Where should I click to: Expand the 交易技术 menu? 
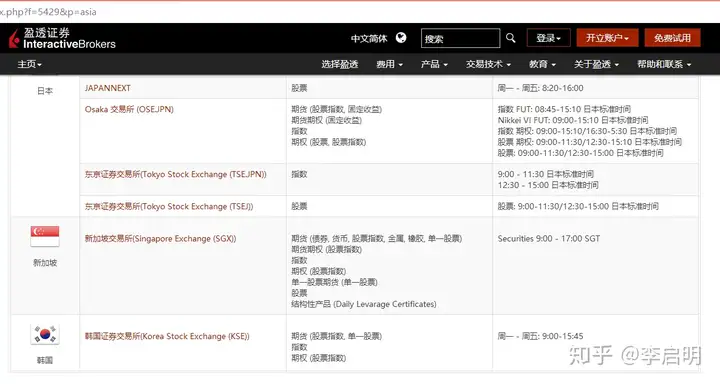click(488, 64)
